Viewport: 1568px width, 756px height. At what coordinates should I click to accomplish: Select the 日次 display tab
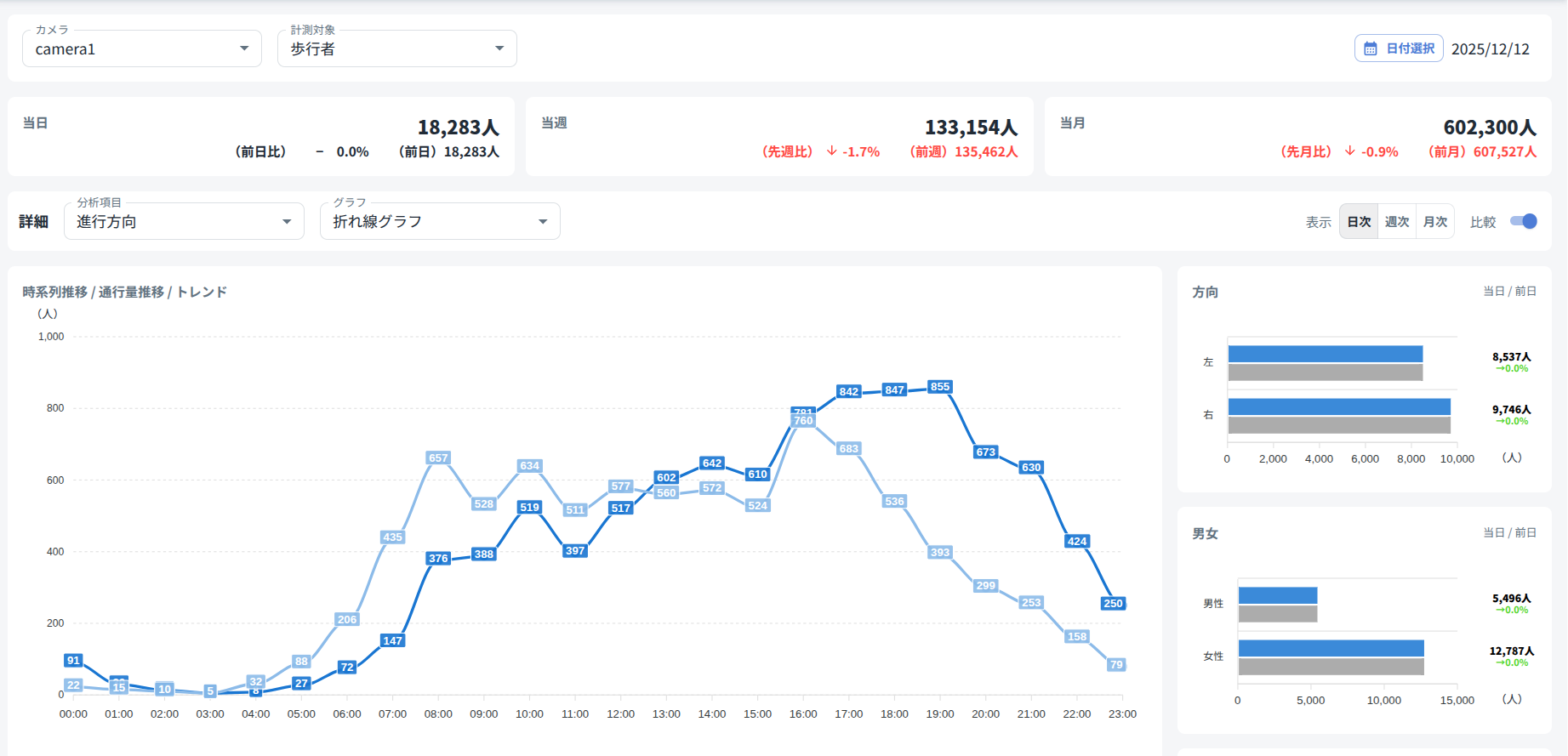tap(1359, 221)
